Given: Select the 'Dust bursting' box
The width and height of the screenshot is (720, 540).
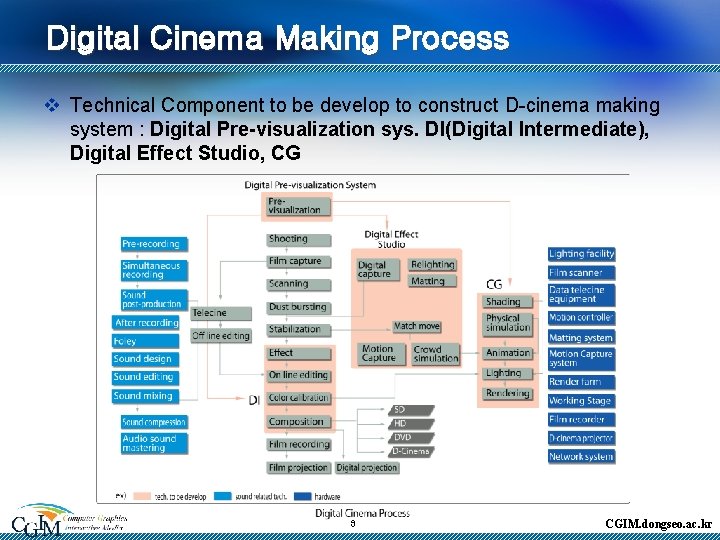Looking at the screenshot, I should pos(298,307).
